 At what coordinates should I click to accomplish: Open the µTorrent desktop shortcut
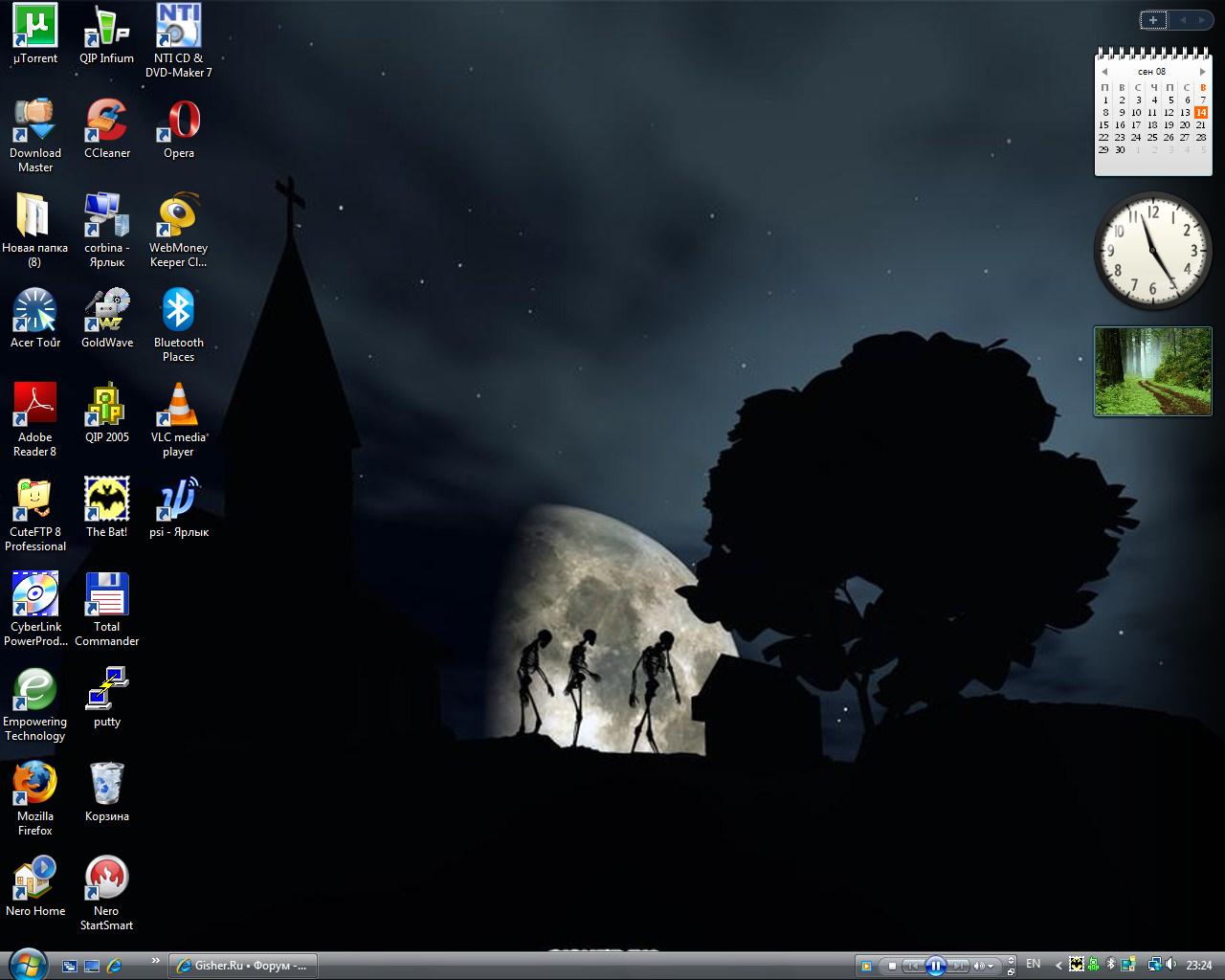click(x=35, y=27)
